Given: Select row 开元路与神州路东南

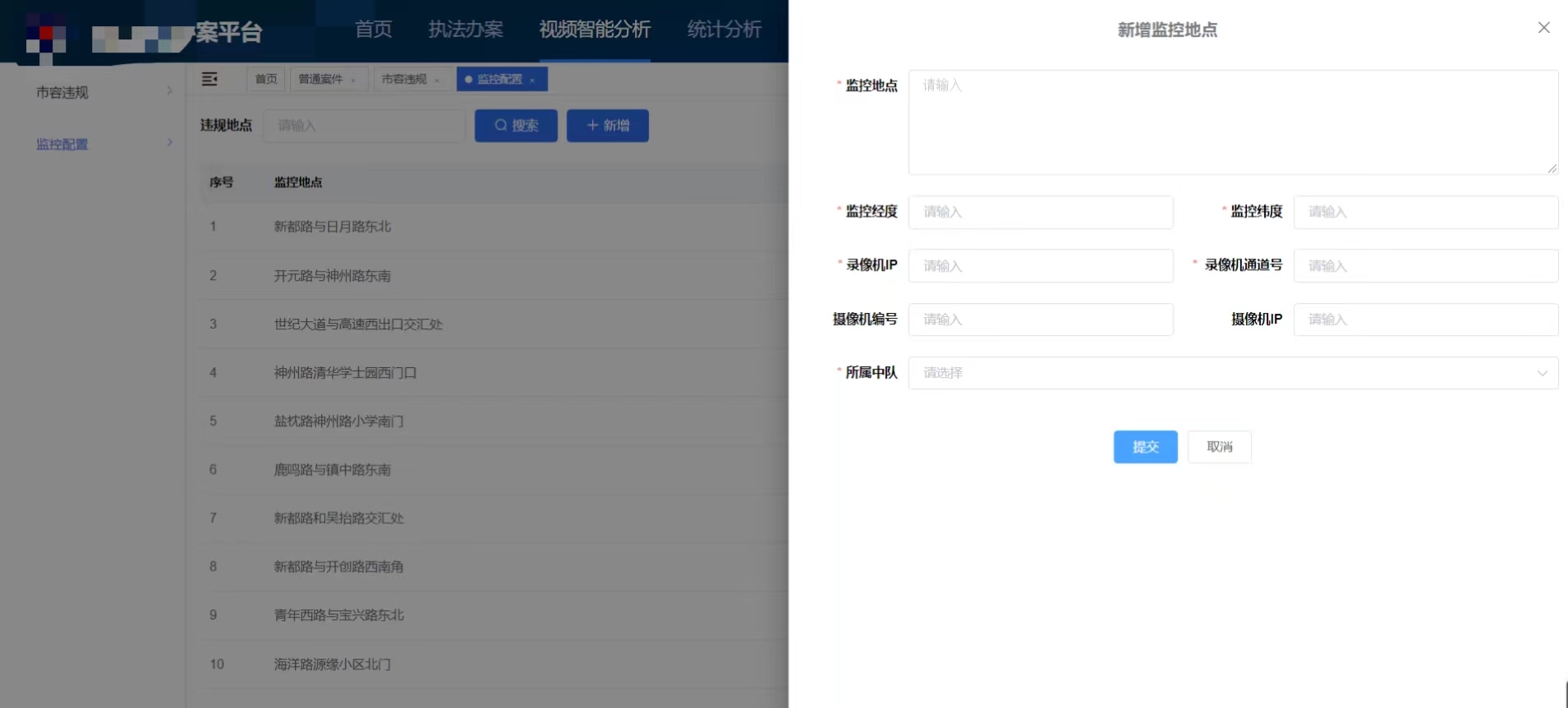Looking at the screenshot, I should pyautogui.click(x=491, y=275).
